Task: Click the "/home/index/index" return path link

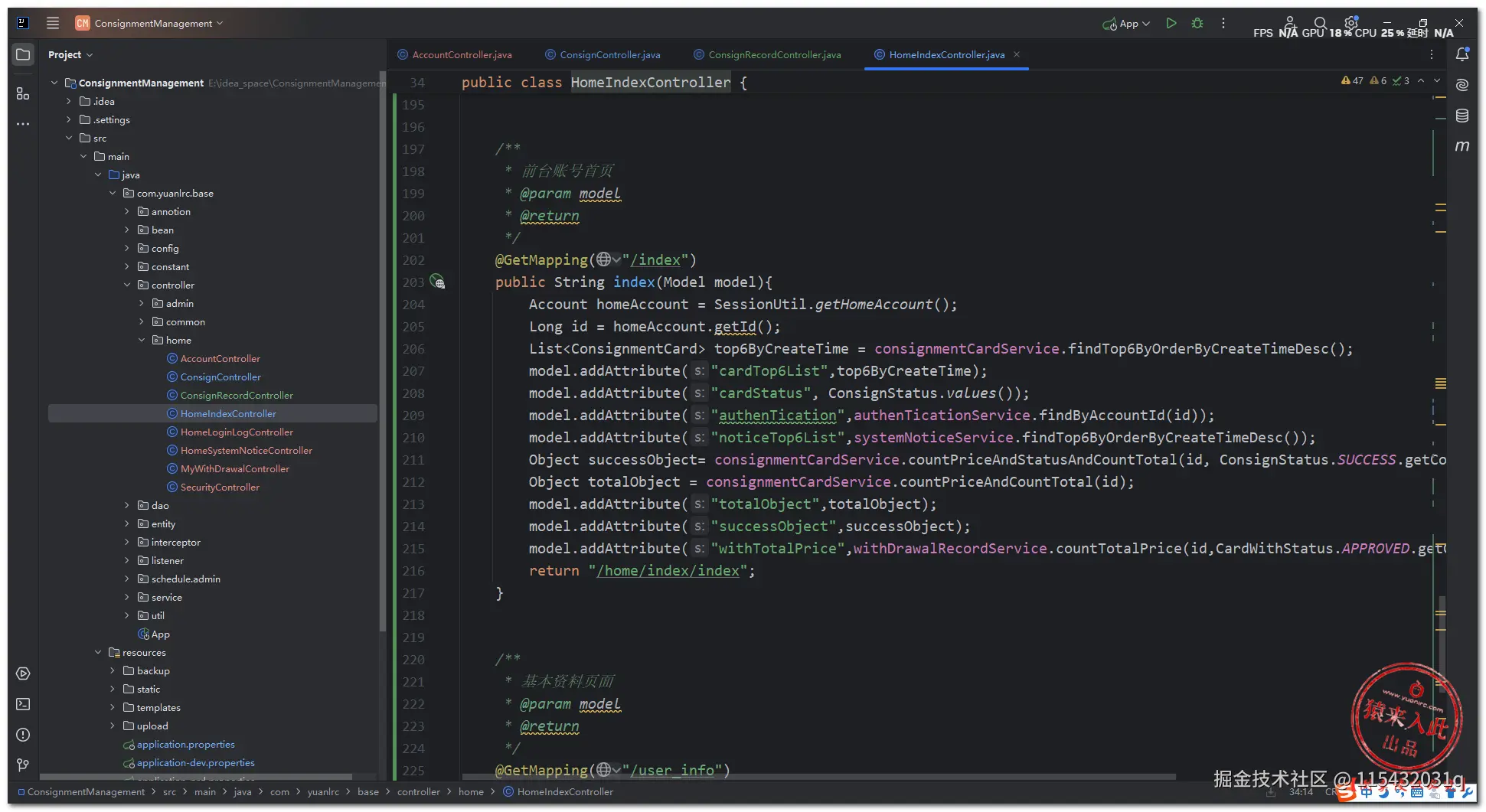Action: point(668,570)
